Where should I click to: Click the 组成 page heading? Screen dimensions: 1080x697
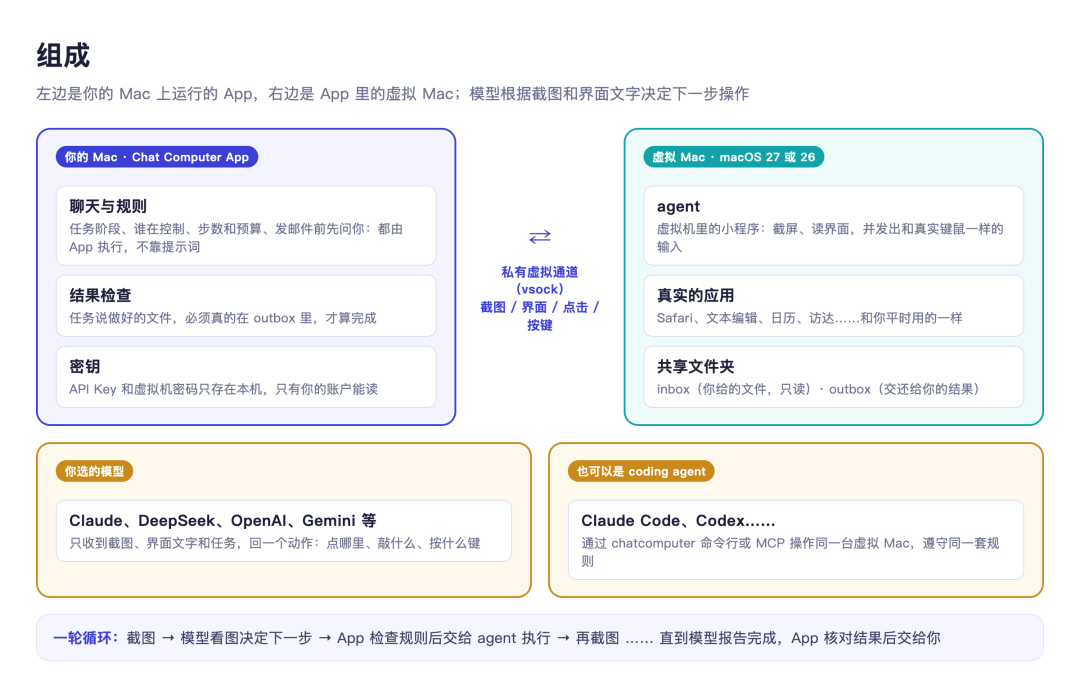[63, 55]
